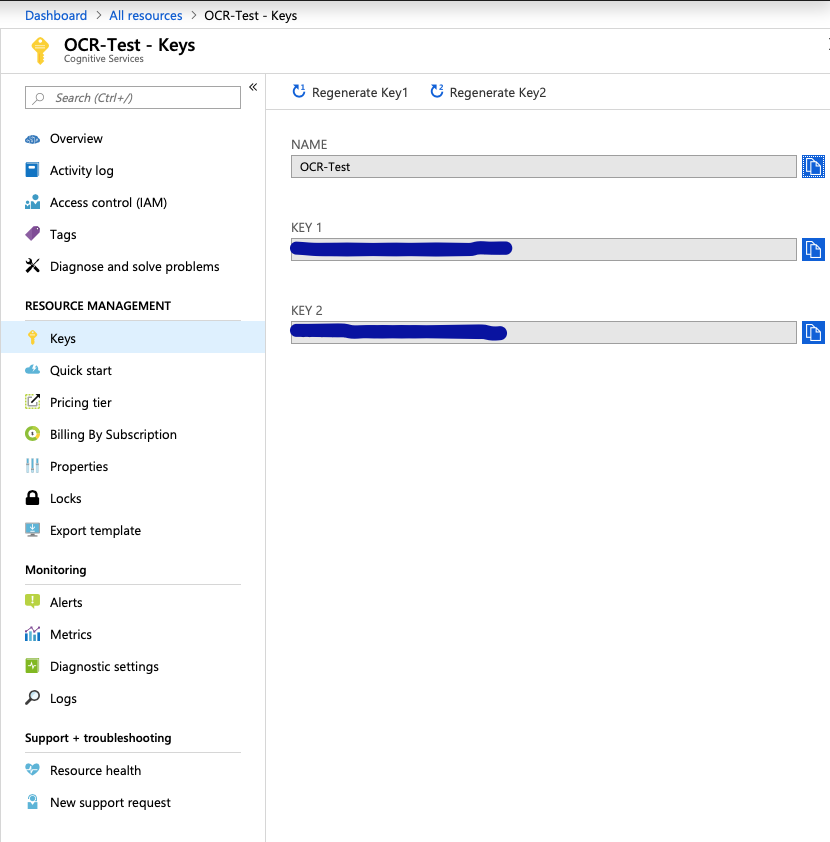Click OCR-Test - Keys breadcrumb text
830x842 pixels.
pos(250,16)
